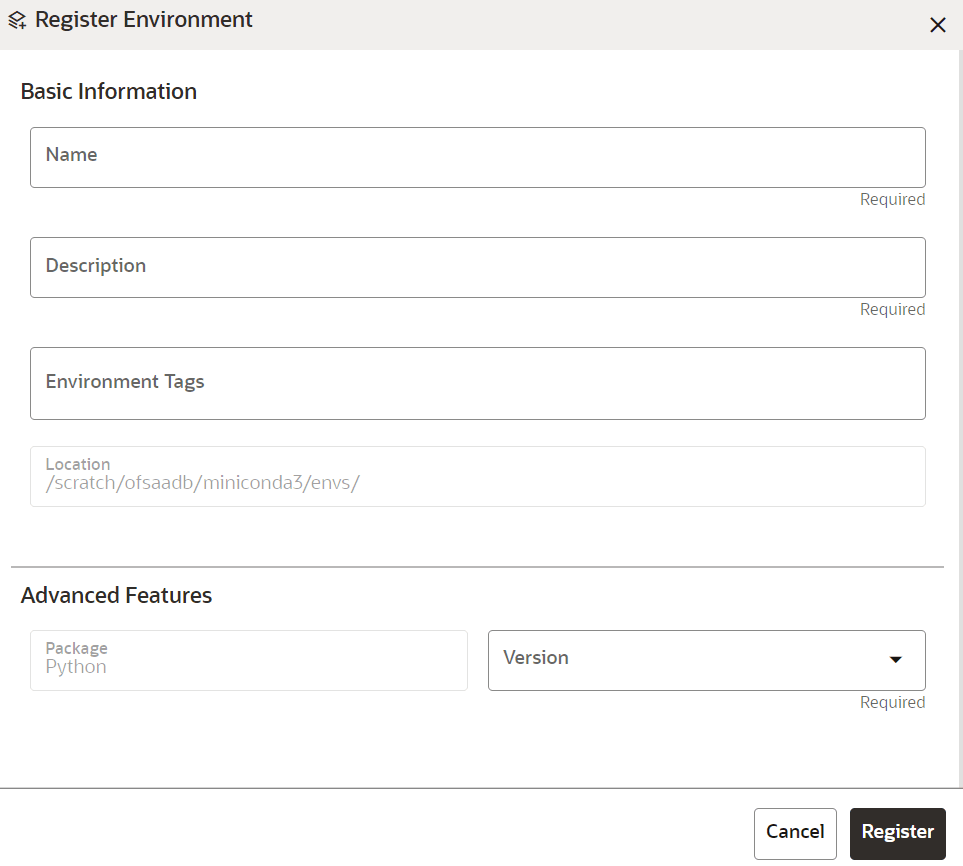Click the Register Environment title text

click(x=143, y=19)
